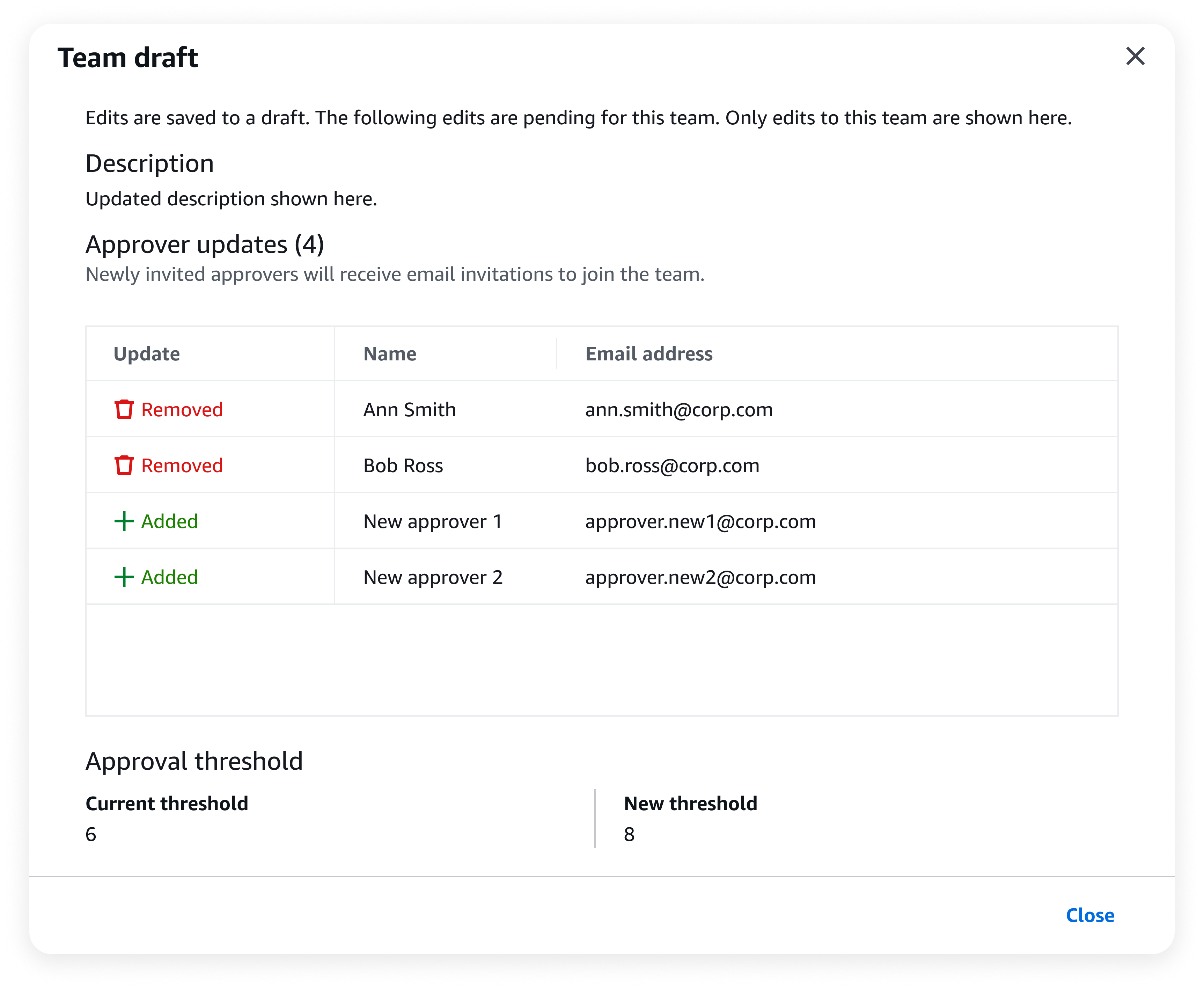Click the trash icon next to Ann Smith
Image resolution: width=1204 pixels, height=989 pixels.
[x=124, y=409]
